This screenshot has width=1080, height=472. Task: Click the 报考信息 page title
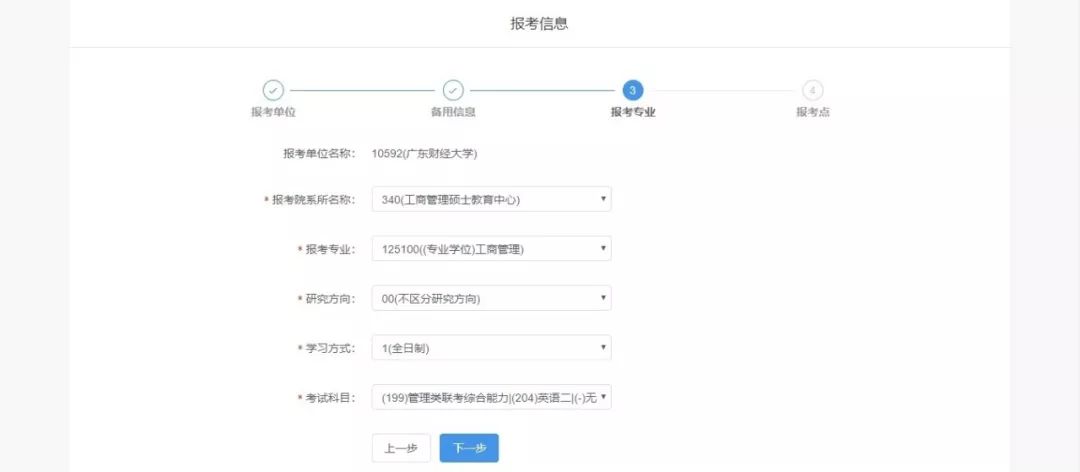coord(539,23)
